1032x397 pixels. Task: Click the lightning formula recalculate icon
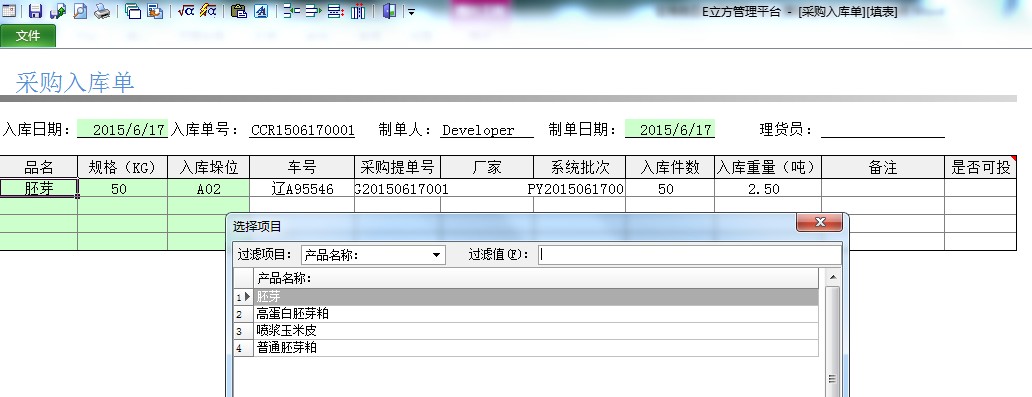208,11
